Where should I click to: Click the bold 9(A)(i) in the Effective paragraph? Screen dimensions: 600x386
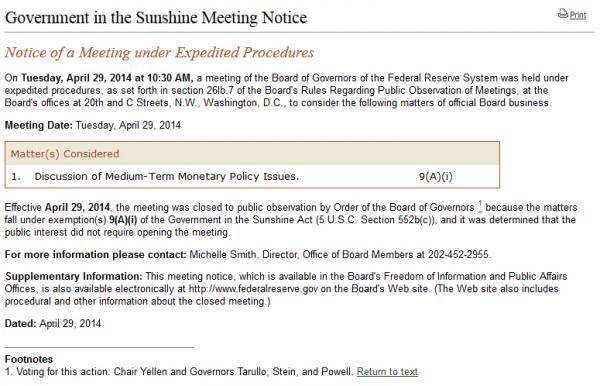pyautogui.click(x=123, y=220)
